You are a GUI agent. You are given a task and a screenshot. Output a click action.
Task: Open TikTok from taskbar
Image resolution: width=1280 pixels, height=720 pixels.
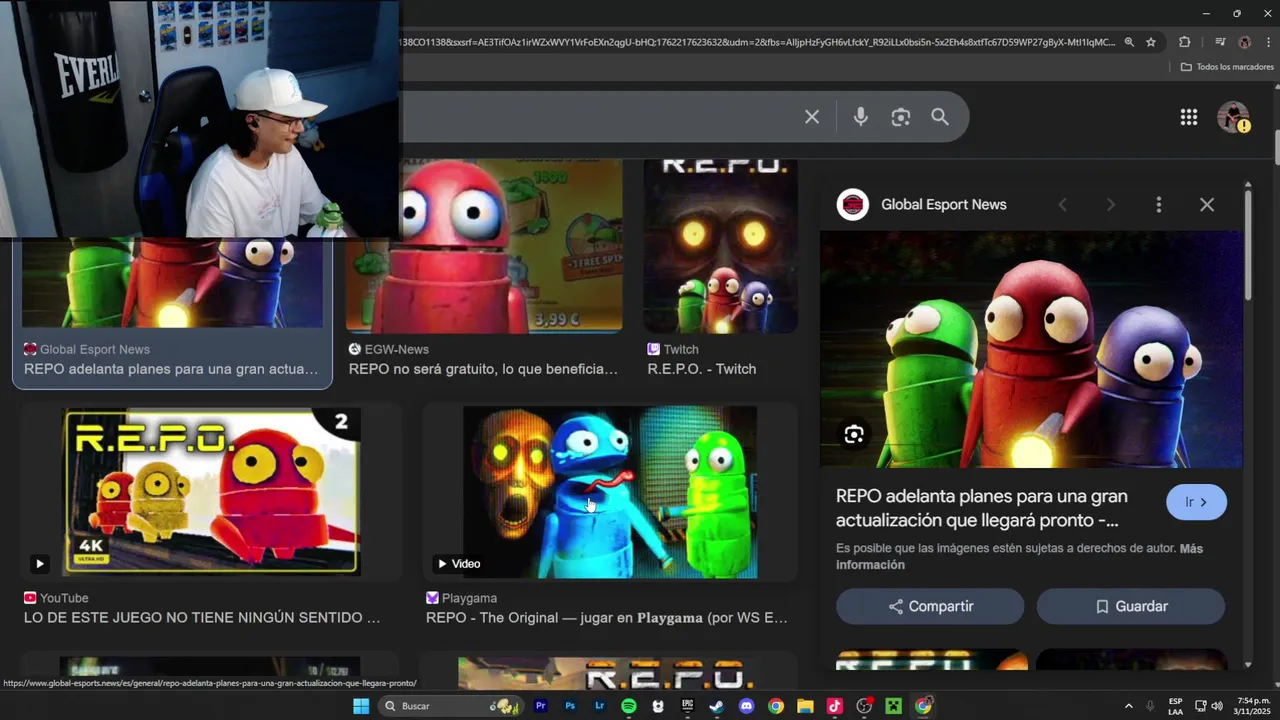[834, 706]
